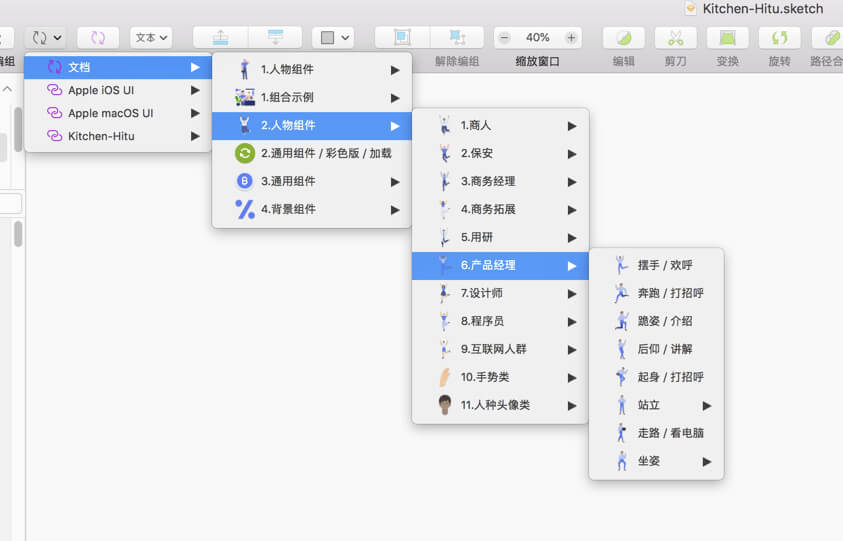Choose 2.通用组件 / 彩色版 / 加载 symbol
The width and height of the screenshot is (843, 541).
pyautogui.click(x=312, y=153)
